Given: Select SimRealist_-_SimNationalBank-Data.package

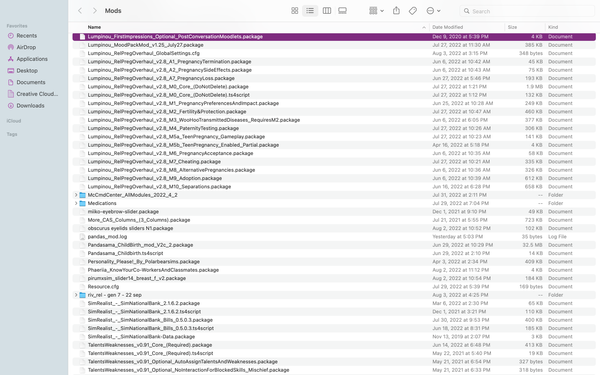Looking at the screenshot, I should (334, 337).
